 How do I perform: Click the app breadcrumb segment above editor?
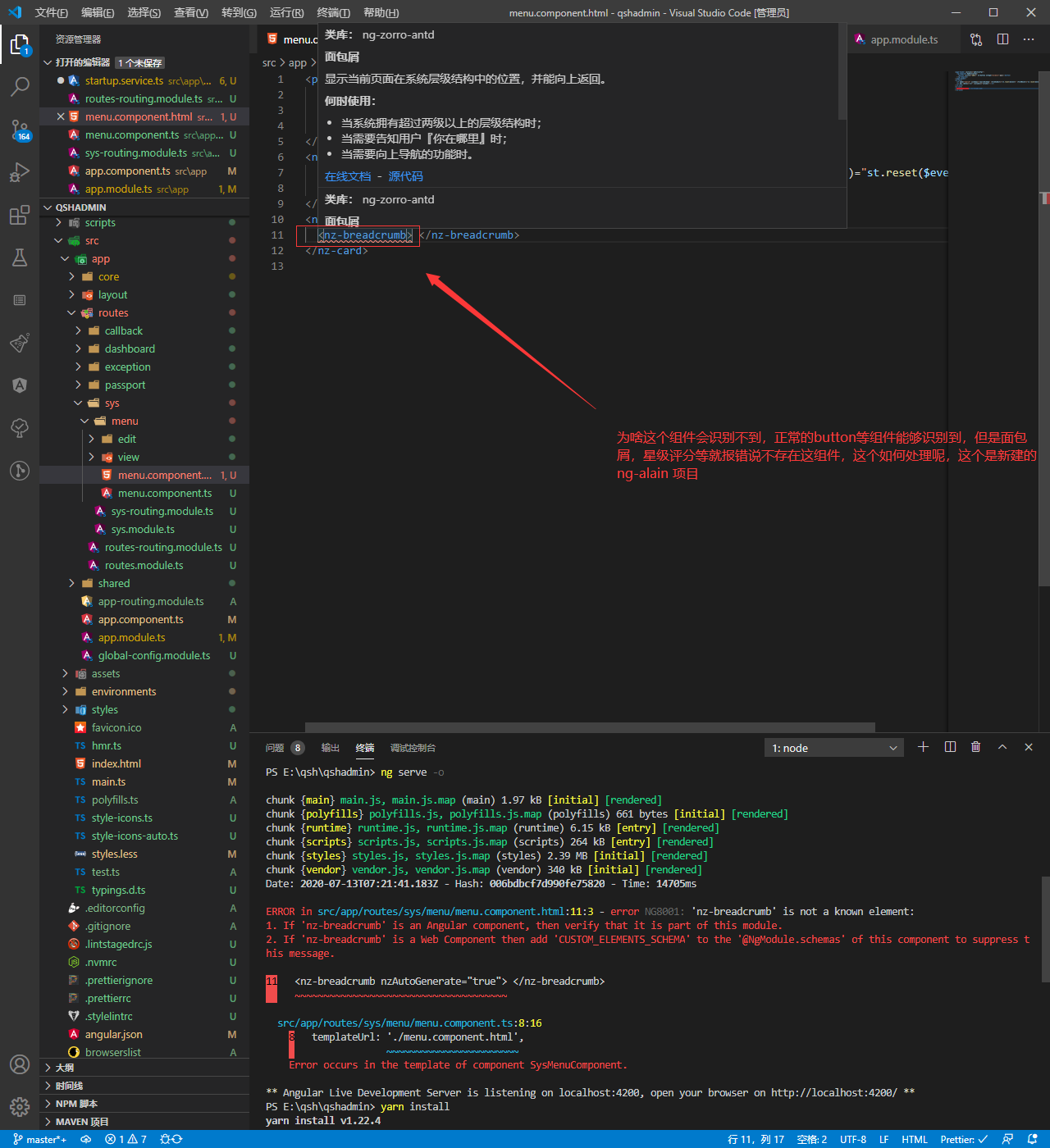click(x=297, y=62)
